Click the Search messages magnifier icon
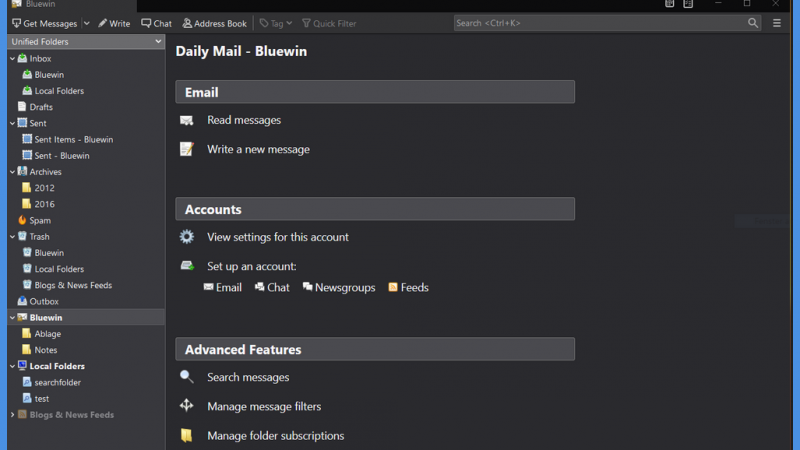This screenshot has width=800, height=450. coord(187,377)
